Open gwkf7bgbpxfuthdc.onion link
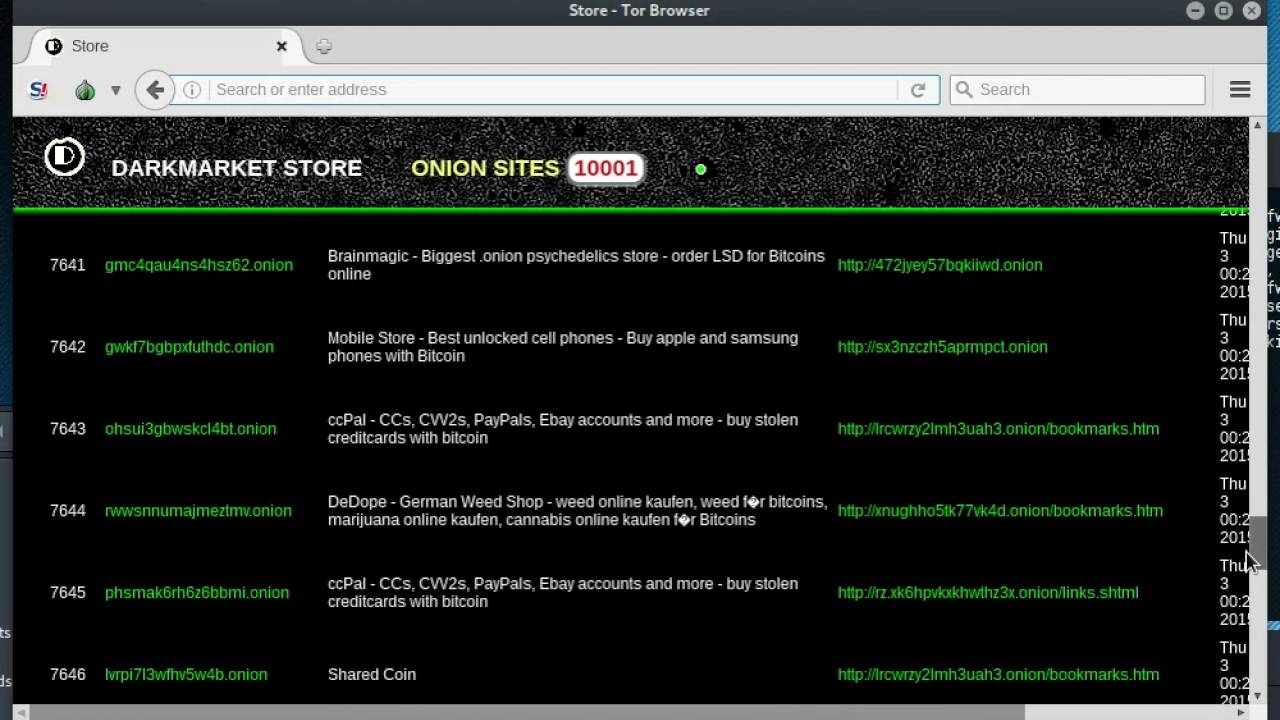Screen dimensions: 1280x720 (x=189, y=347)
